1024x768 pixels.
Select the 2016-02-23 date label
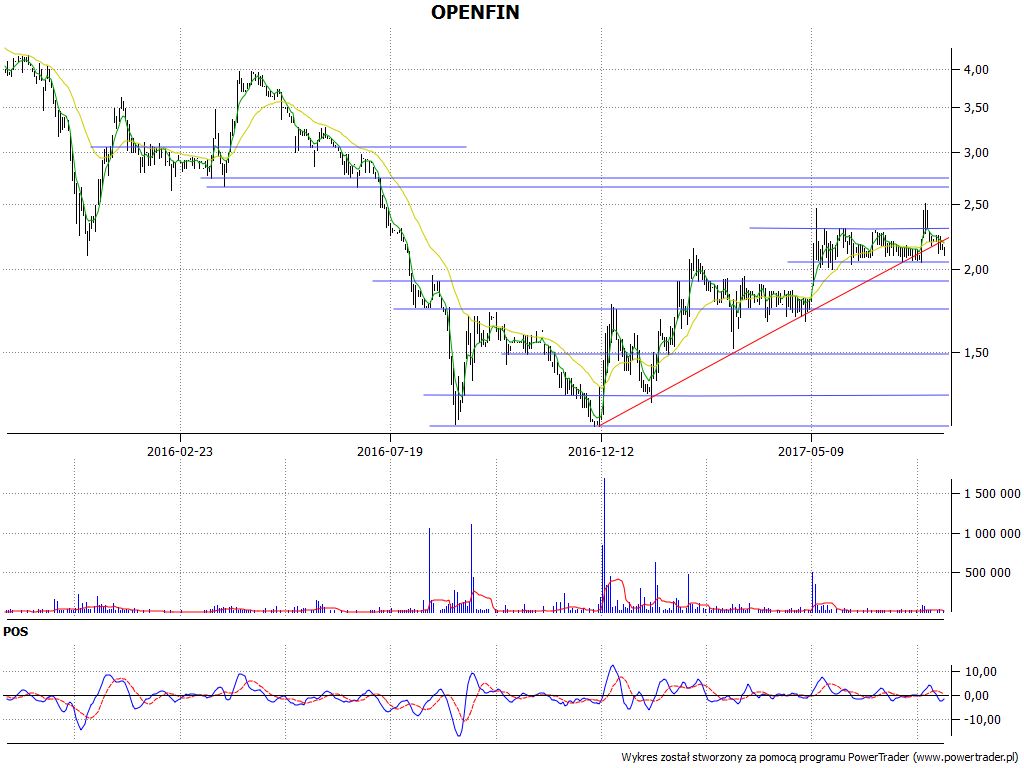coord(180,451)
